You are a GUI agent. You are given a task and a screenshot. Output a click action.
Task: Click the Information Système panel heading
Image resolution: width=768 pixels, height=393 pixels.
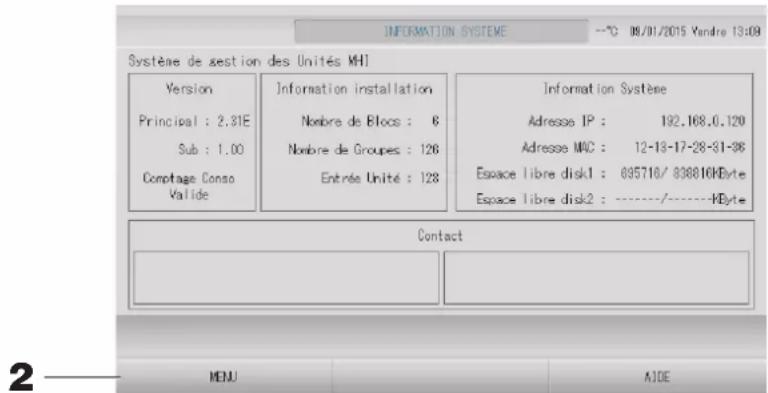605,89
